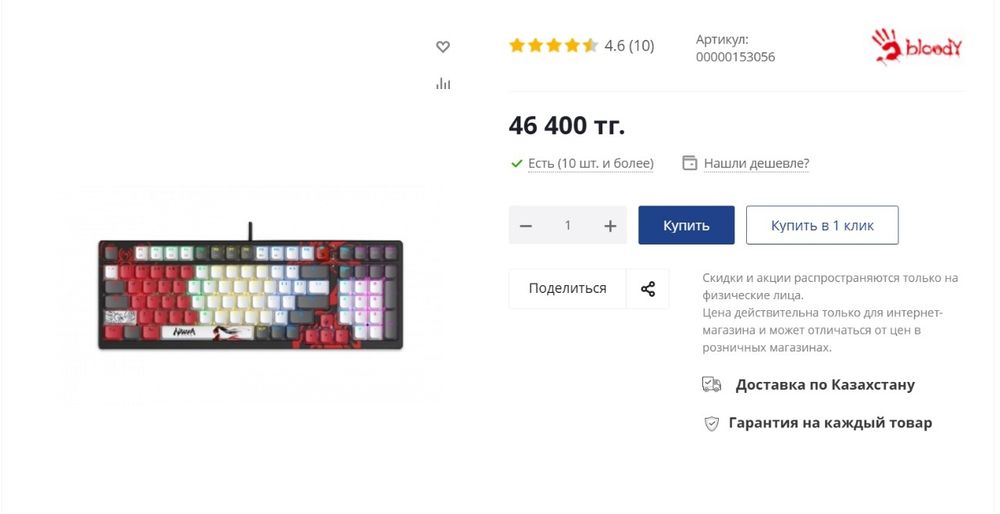Click the "Поделиться" button
This screenshot has width=1000, height=514.
tap(567, 289)
